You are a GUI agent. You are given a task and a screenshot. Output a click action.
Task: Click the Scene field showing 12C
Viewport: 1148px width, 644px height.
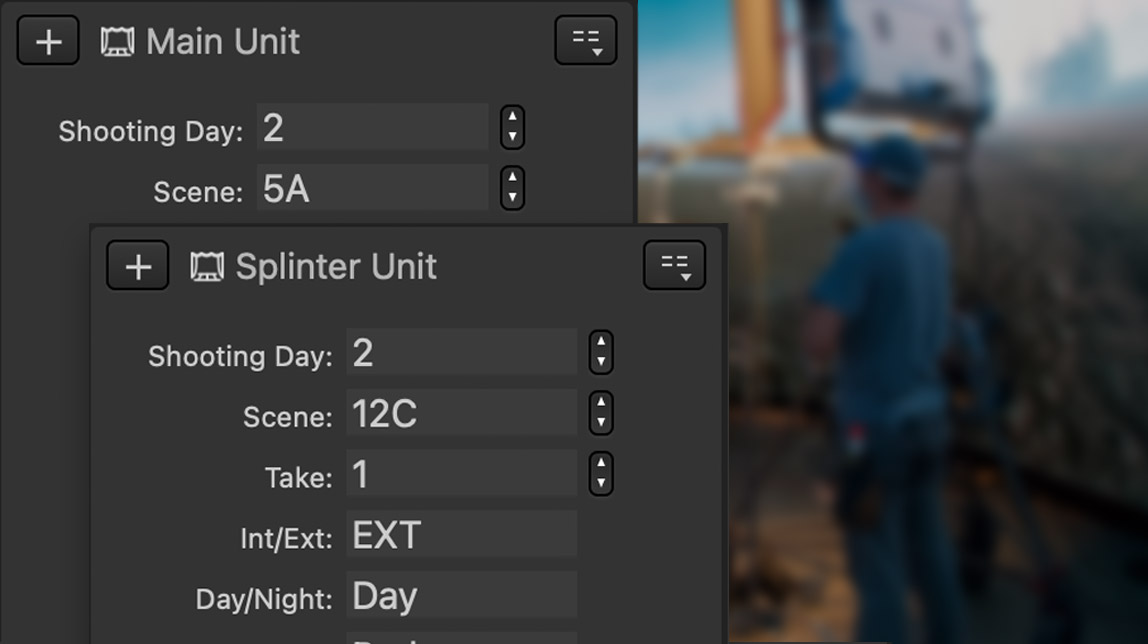(x=461, y=414)
